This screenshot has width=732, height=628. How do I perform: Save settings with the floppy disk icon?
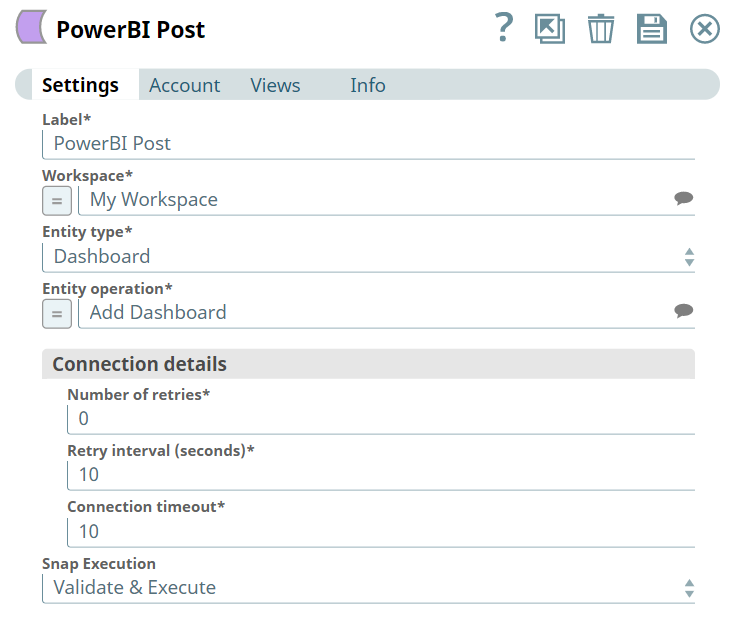[x=652, y=29]
